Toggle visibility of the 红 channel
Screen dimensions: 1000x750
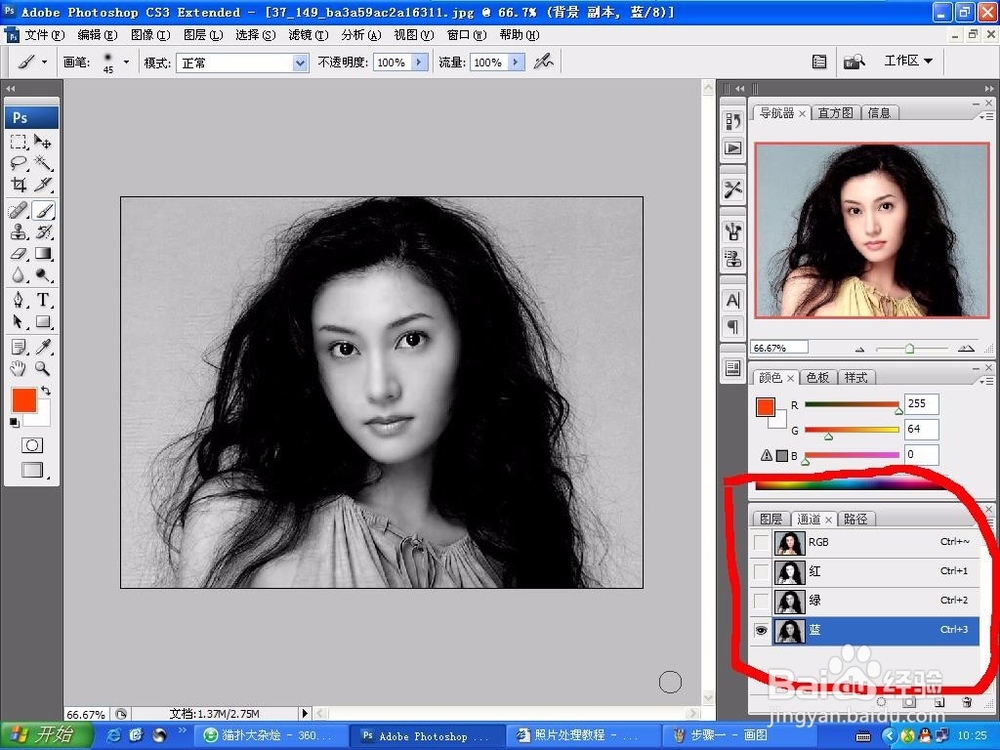point(761,572)
